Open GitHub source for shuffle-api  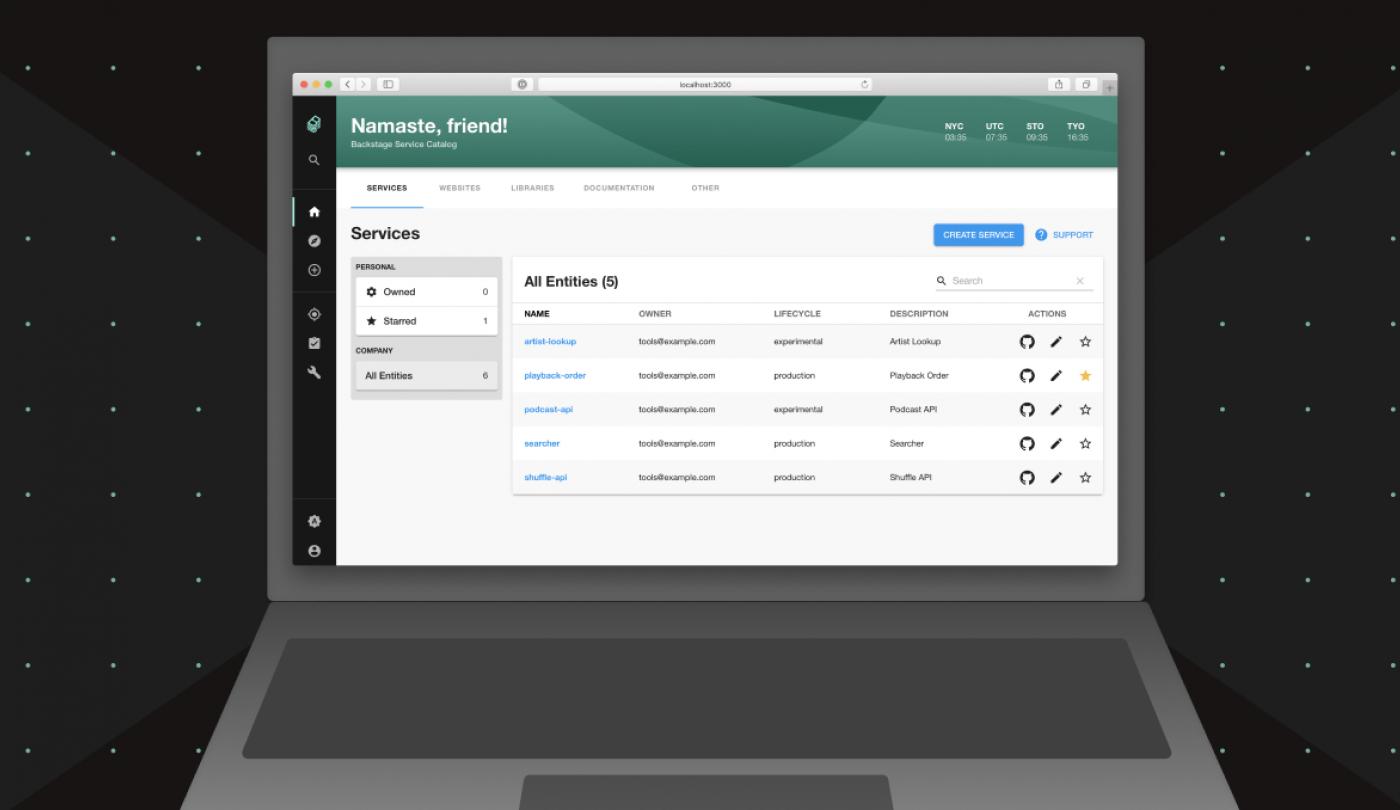pyautogui.click(x=1026, y=478)
